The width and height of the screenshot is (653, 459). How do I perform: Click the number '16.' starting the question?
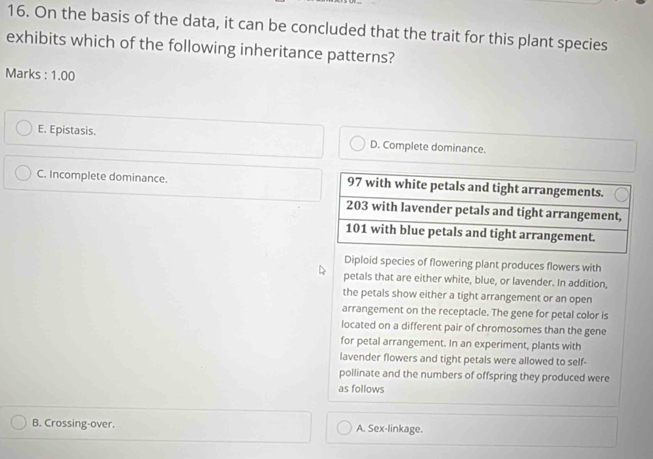tap(18, 12)
